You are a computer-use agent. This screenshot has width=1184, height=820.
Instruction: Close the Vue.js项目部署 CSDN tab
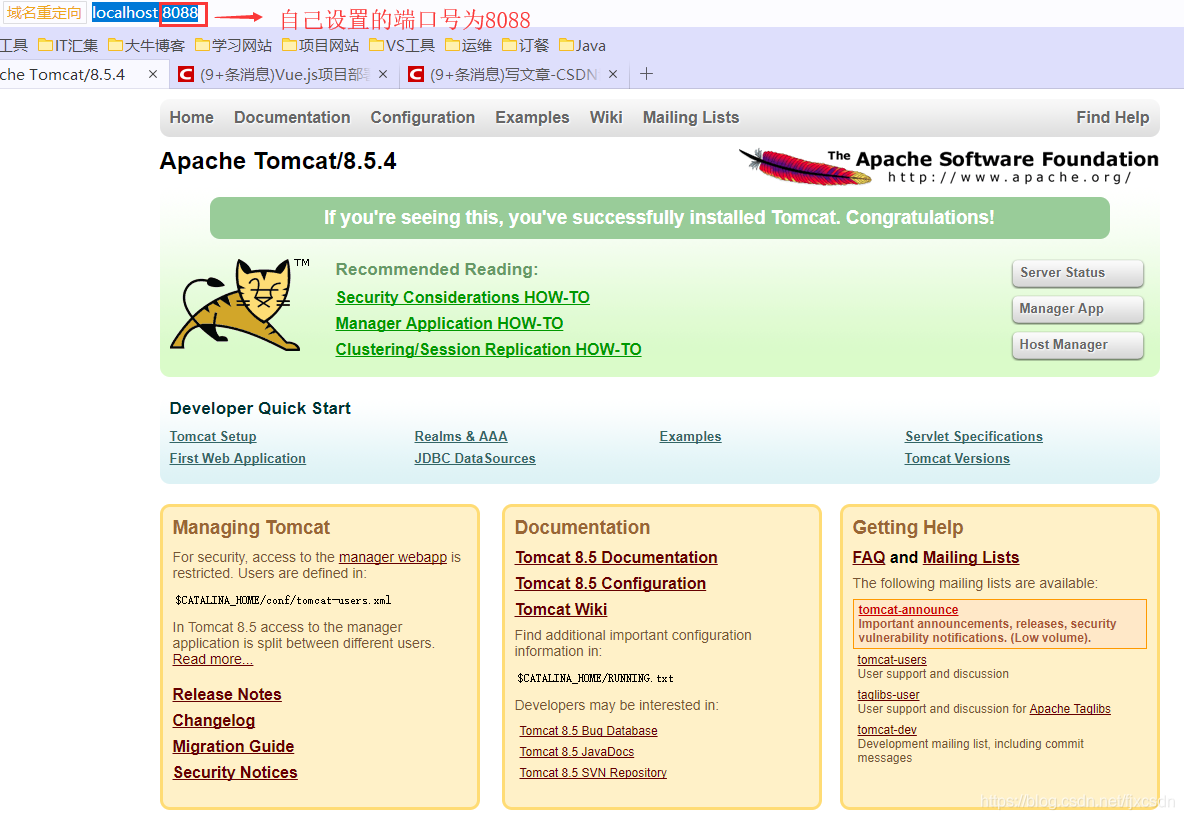383,74
